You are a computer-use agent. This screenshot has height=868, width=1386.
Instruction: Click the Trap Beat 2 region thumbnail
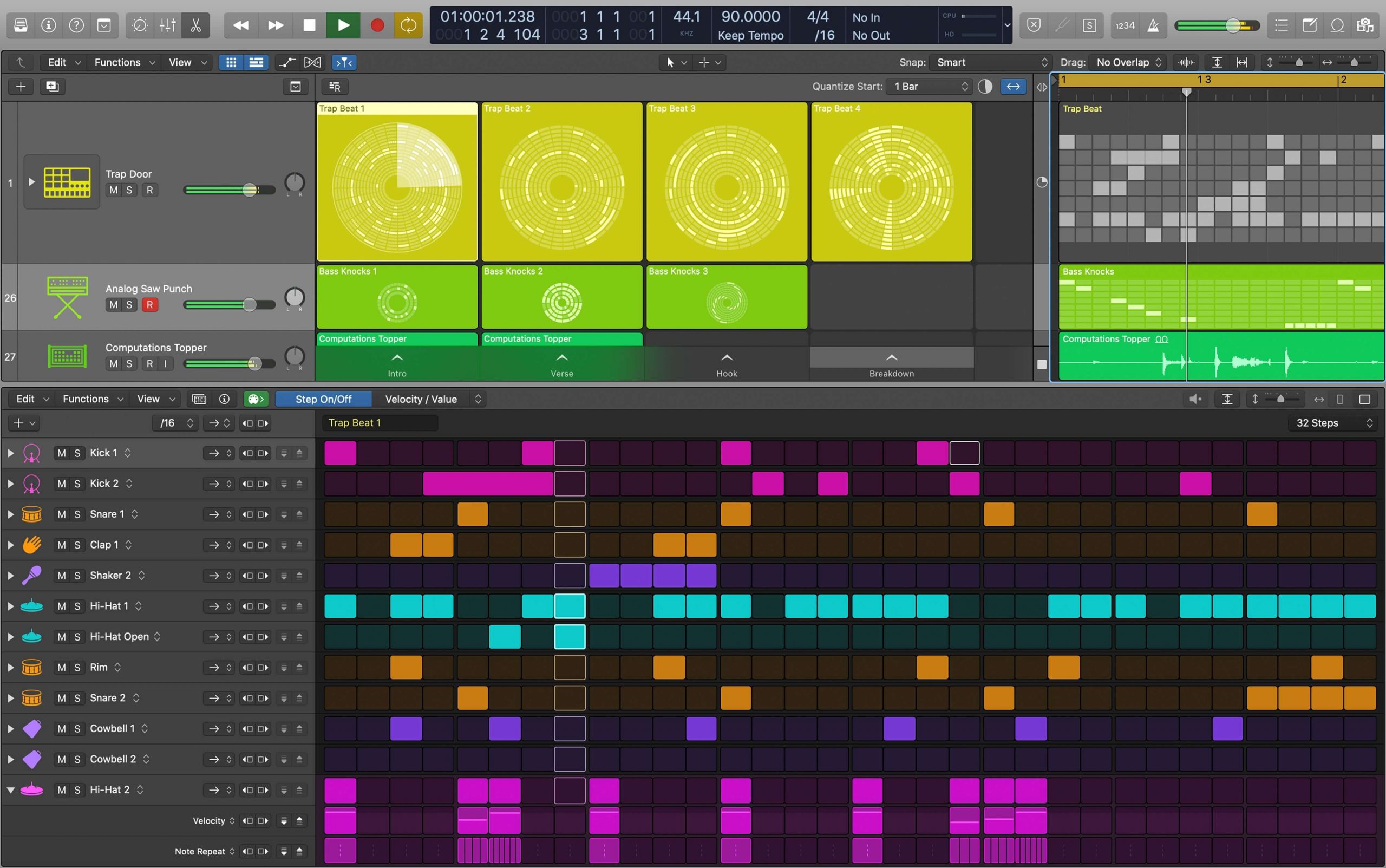pos(560,181)
